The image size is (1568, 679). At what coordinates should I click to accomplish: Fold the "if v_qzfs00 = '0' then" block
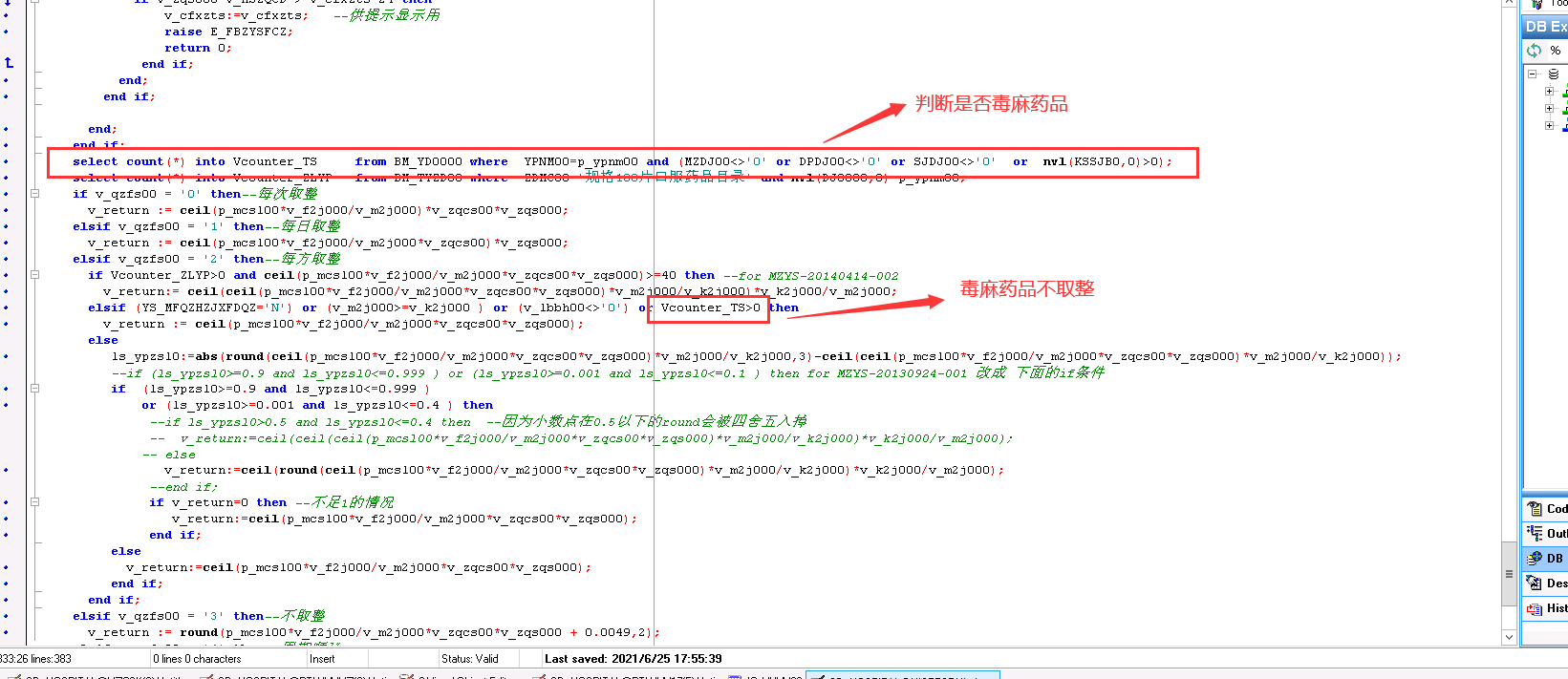(34, 193)
